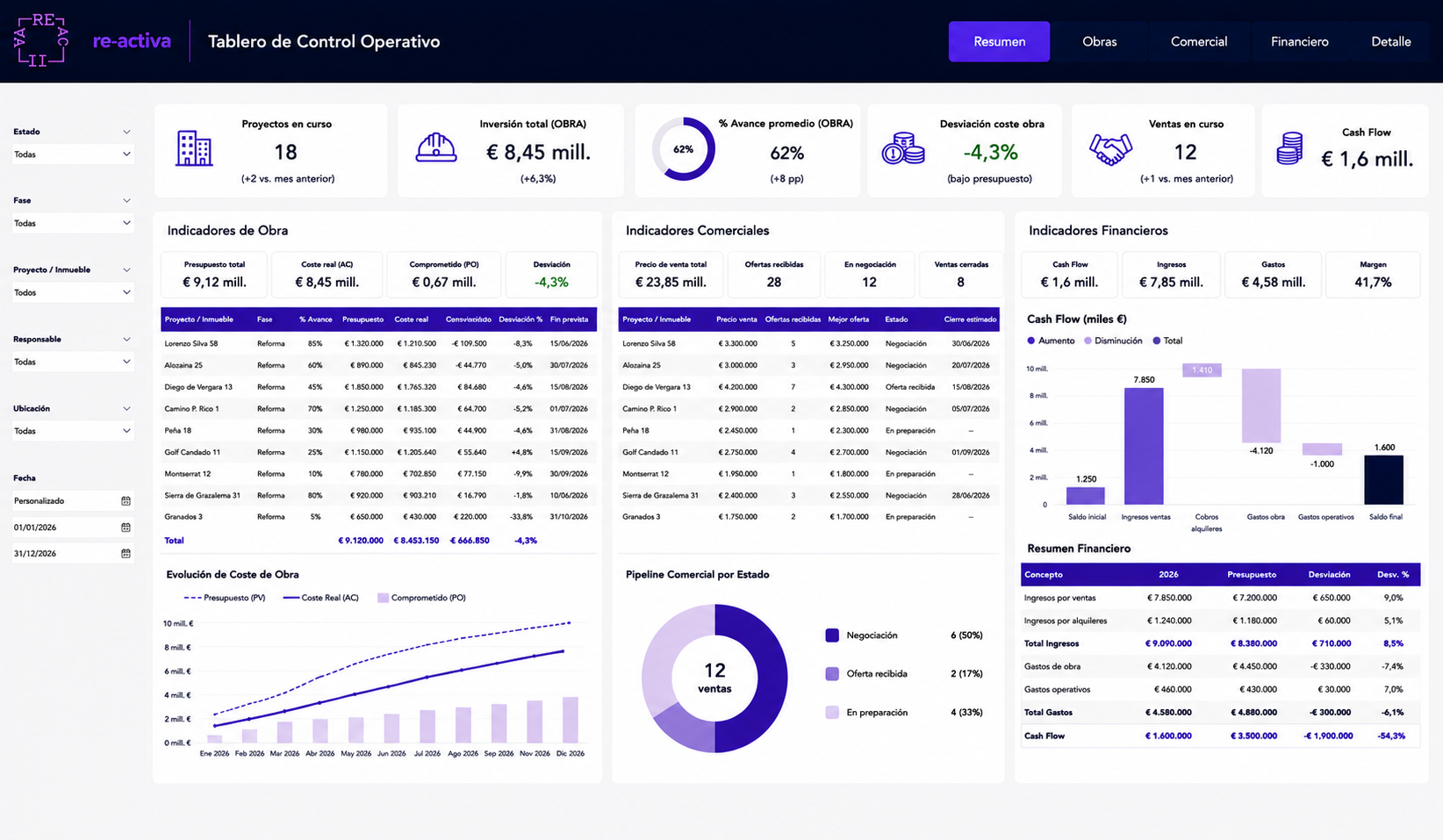Image resolution: width=1443 pixels, height=840 pixels.
Task: Collapse the Responsable filter section
Action: click(126, 340)
